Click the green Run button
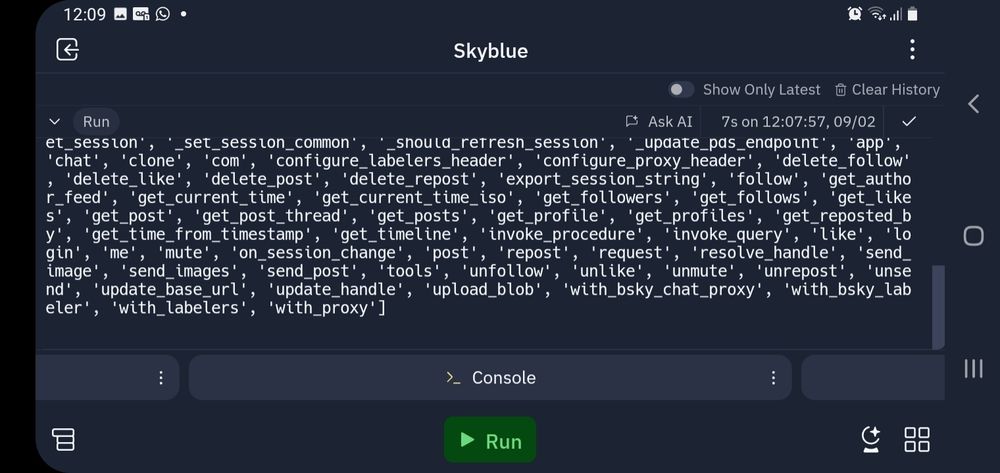Image resolution: width=1000 pixels, height=473 pixels. [490, 440]
